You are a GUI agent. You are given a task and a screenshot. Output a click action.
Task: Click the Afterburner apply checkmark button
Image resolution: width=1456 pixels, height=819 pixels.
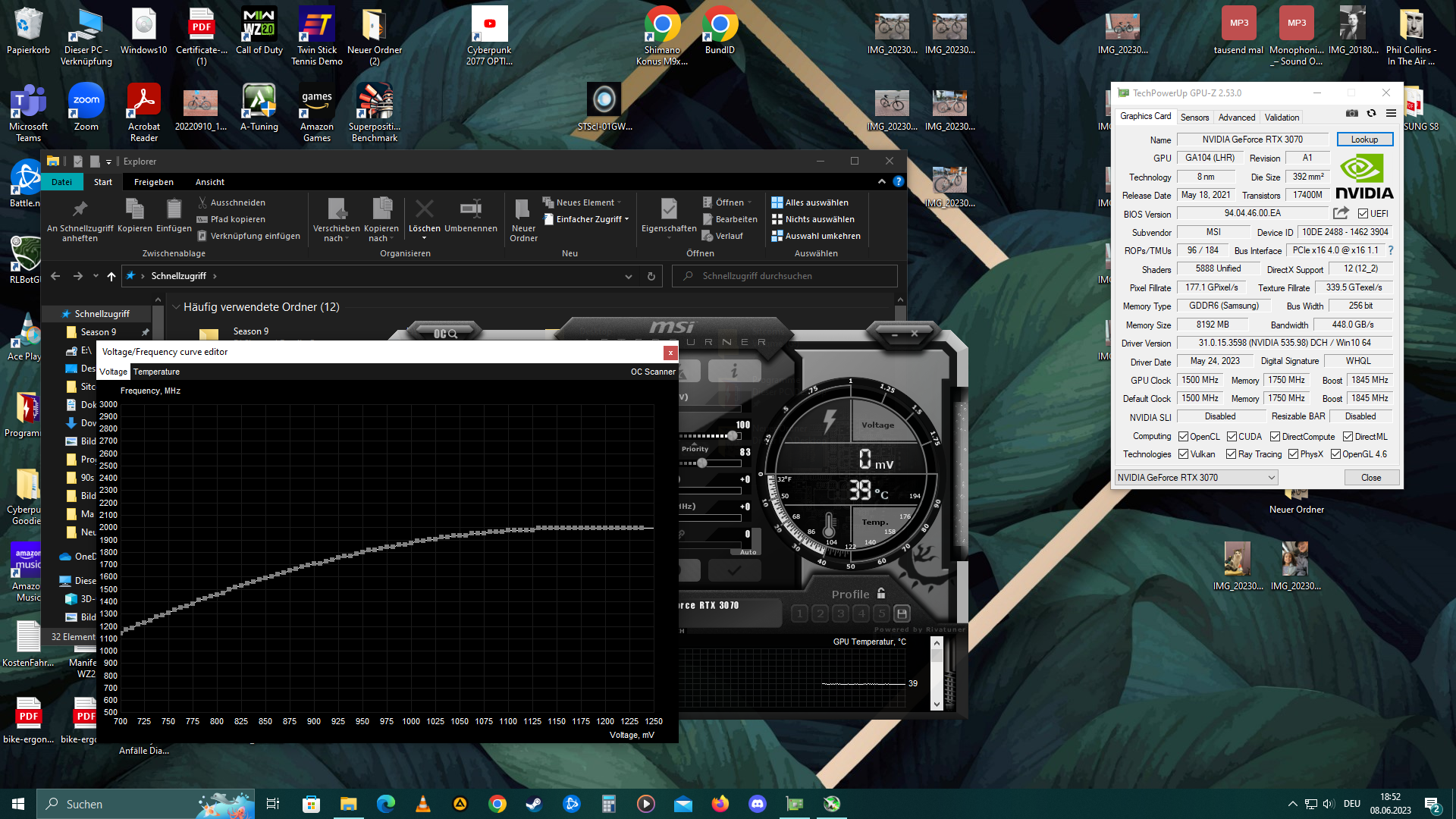coord(734,571)
